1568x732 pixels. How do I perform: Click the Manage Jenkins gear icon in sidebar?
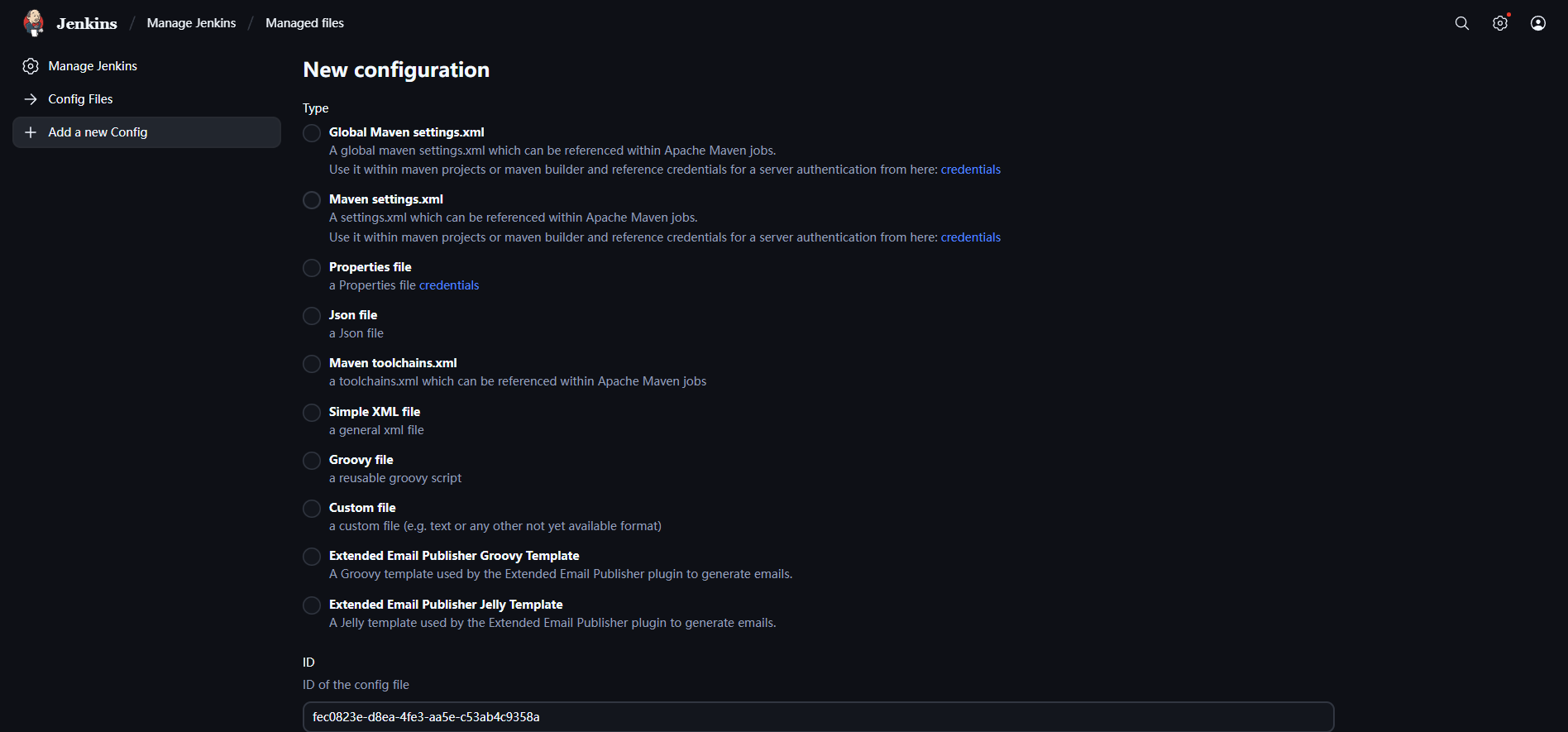pyautogui.click(x=31, y=66)
